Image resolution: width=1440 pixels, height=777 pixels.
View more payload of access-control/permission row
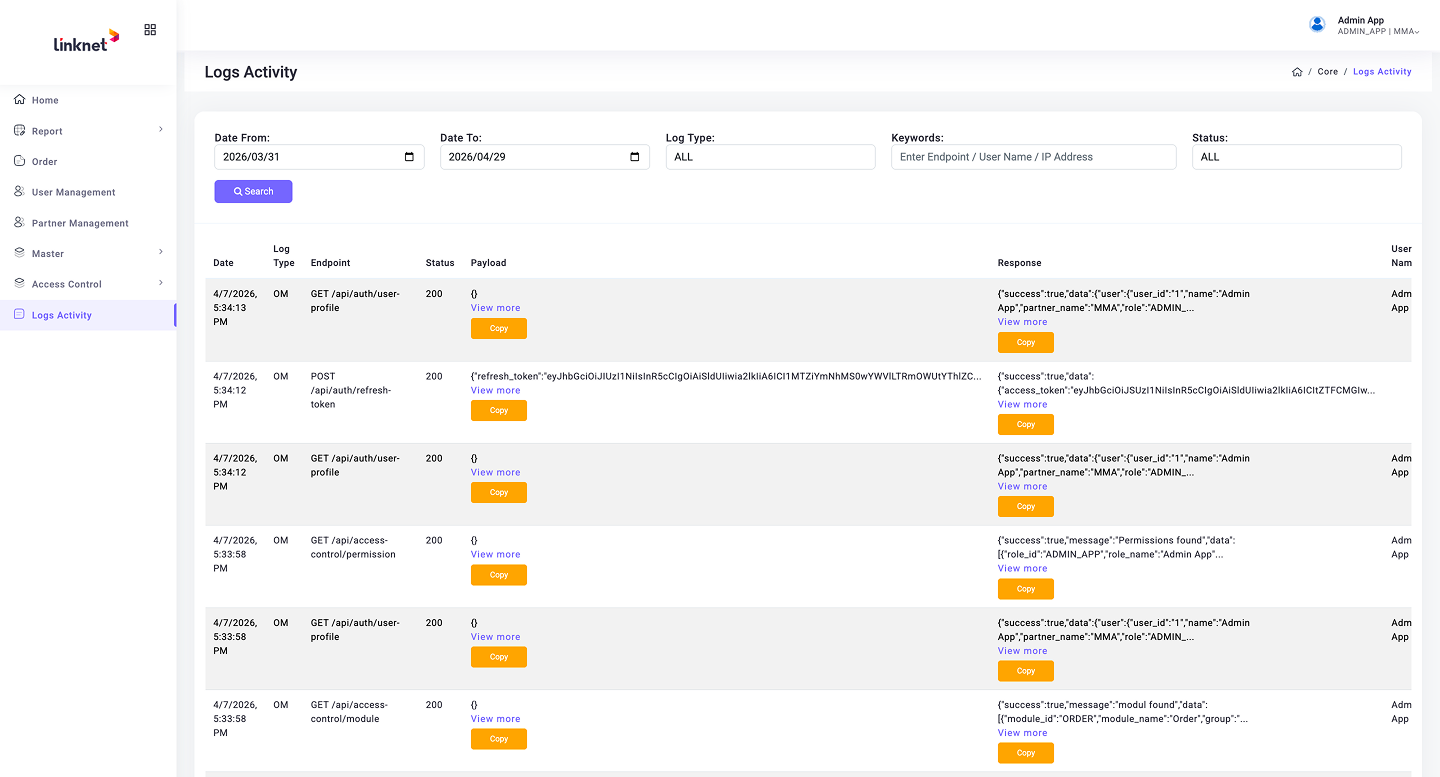click(496, 554)
